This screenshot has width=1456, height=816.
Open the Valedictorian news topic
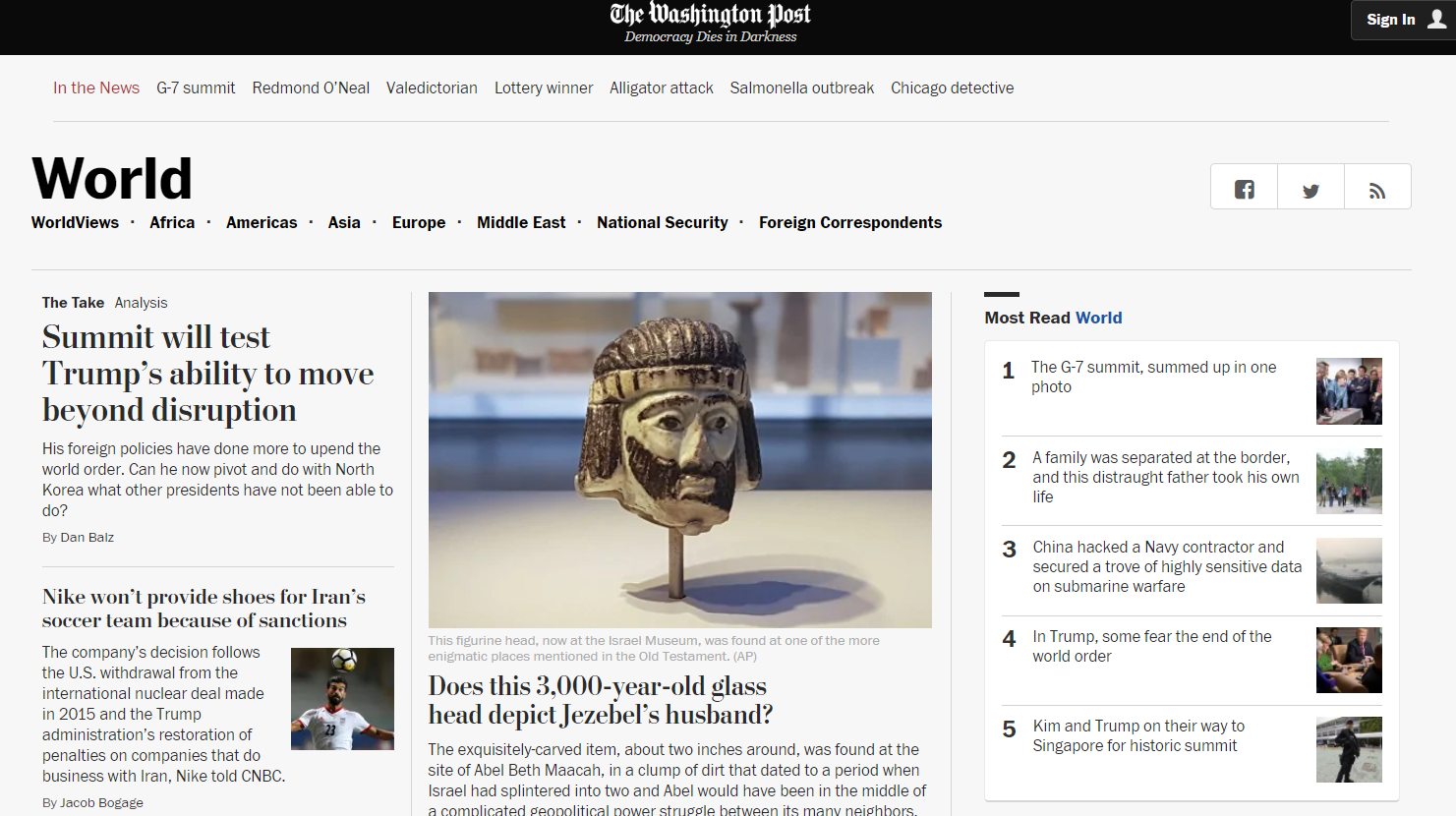coord(432,87)
